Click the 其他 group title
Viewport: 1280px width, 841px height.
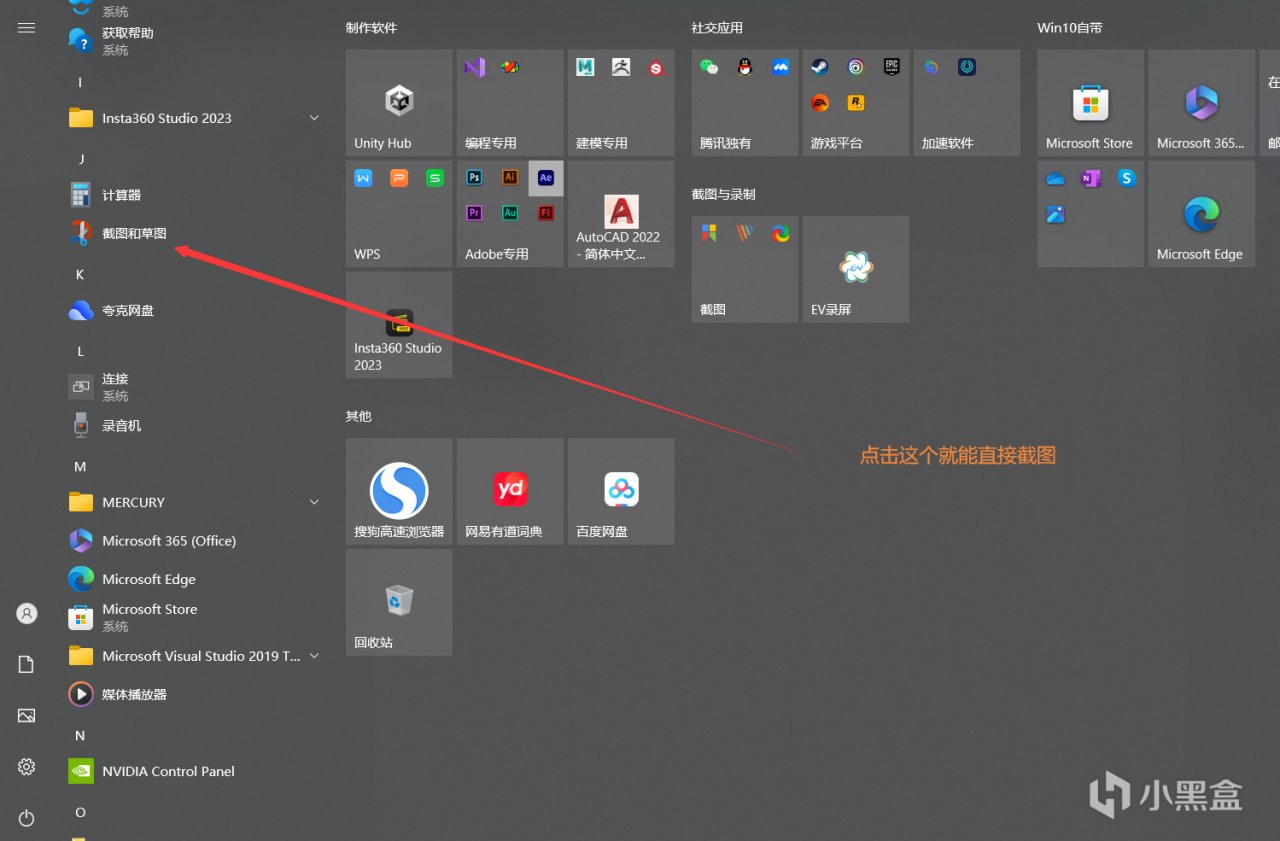tap(359, 416)
